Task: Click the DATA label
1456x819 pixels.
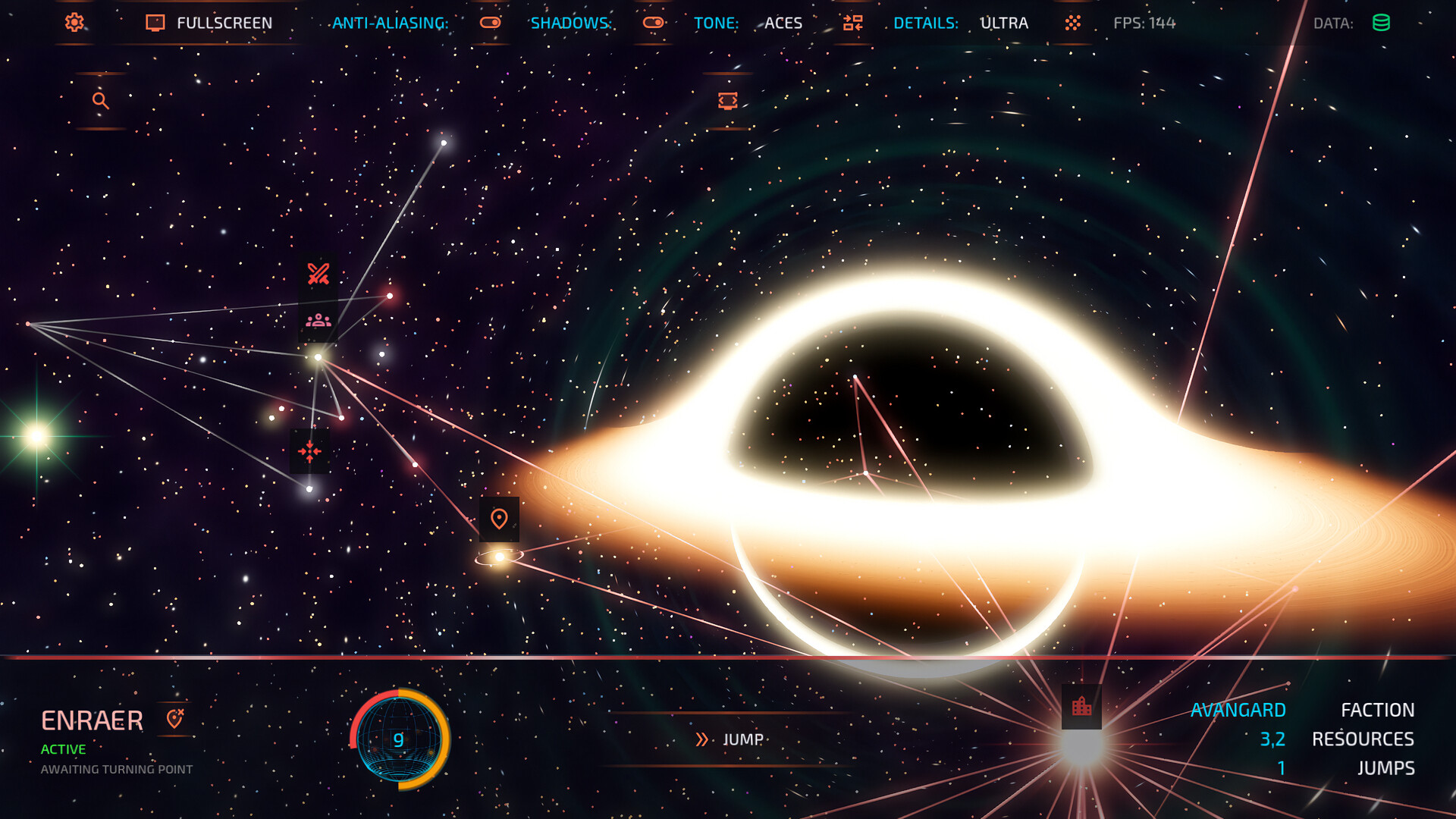Action: pyautogui.click(x=1333, y=24)
